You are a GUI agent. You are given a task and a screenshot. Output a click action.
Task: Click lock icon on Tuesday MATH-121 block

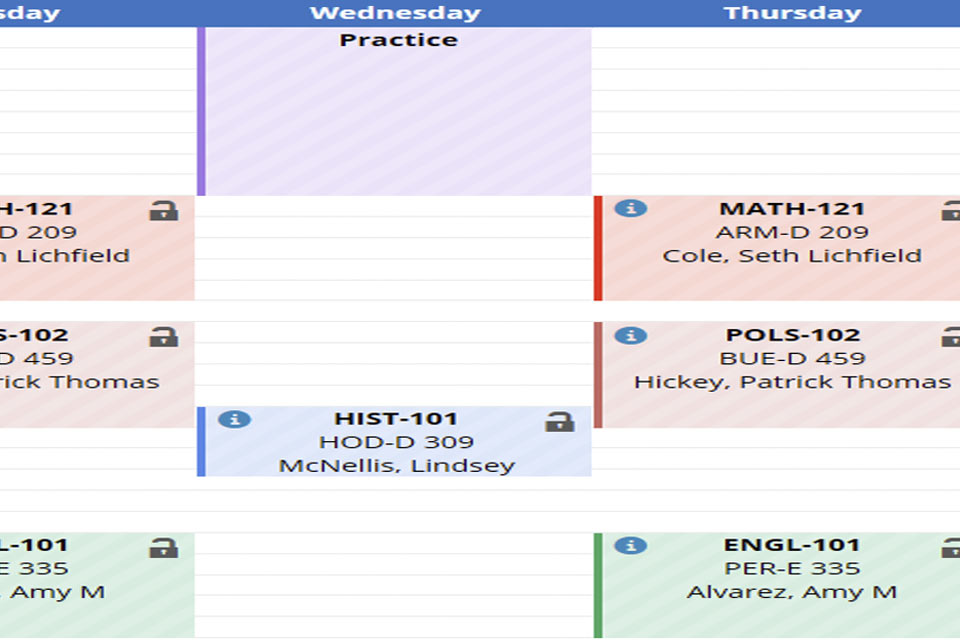(x=164, y=210)
